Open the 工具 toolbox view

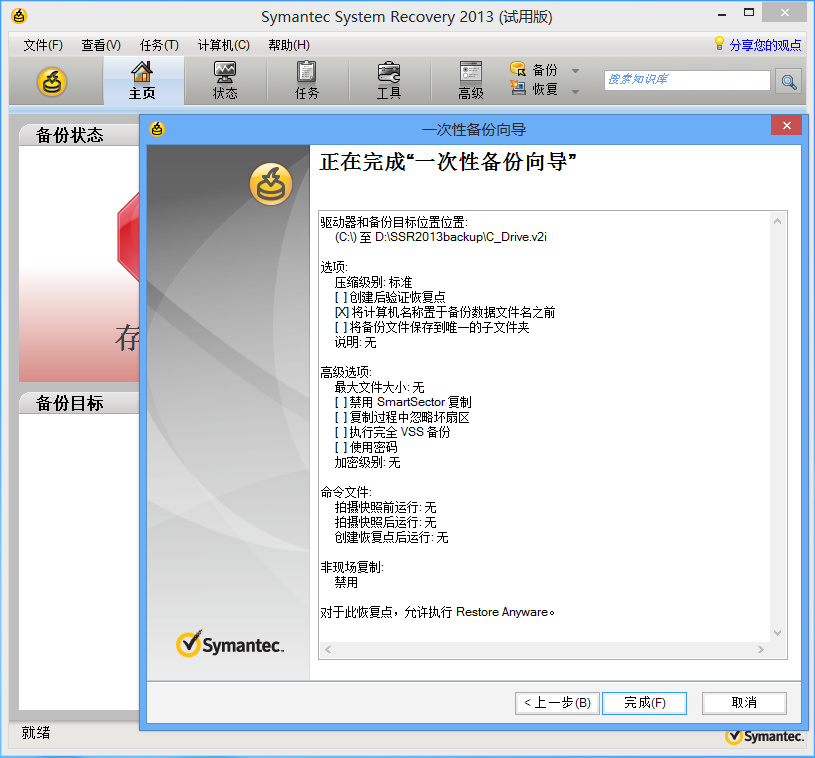click(389, 81)
